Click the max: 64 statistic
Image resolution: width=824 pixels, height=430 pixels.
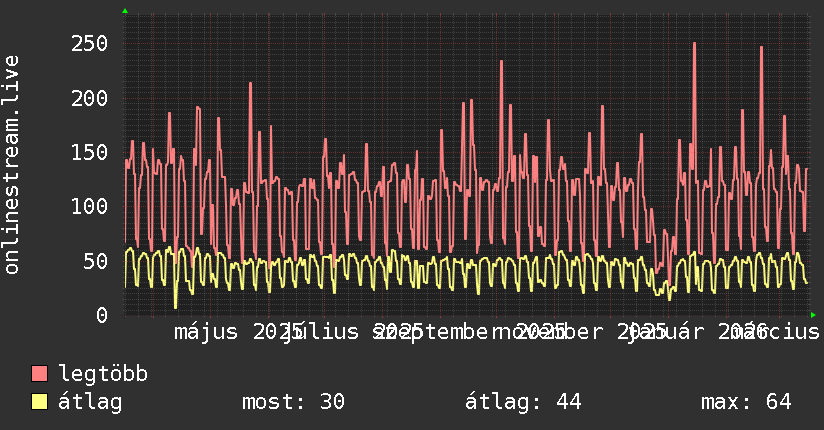(x=746, y=402)
